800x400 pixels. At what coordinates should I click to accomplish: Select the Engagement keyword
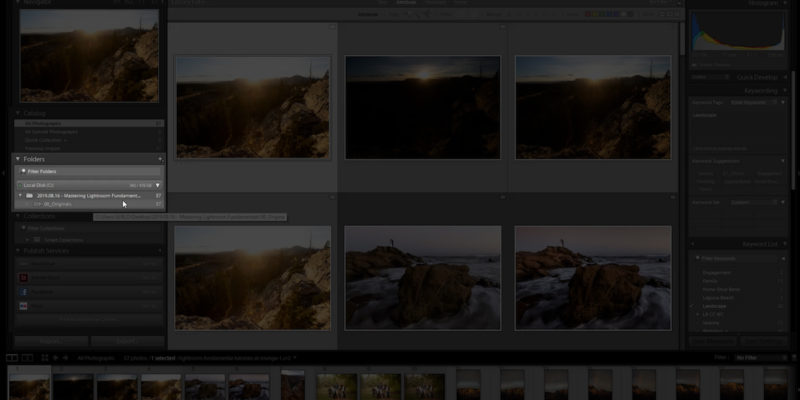[716, 273]
